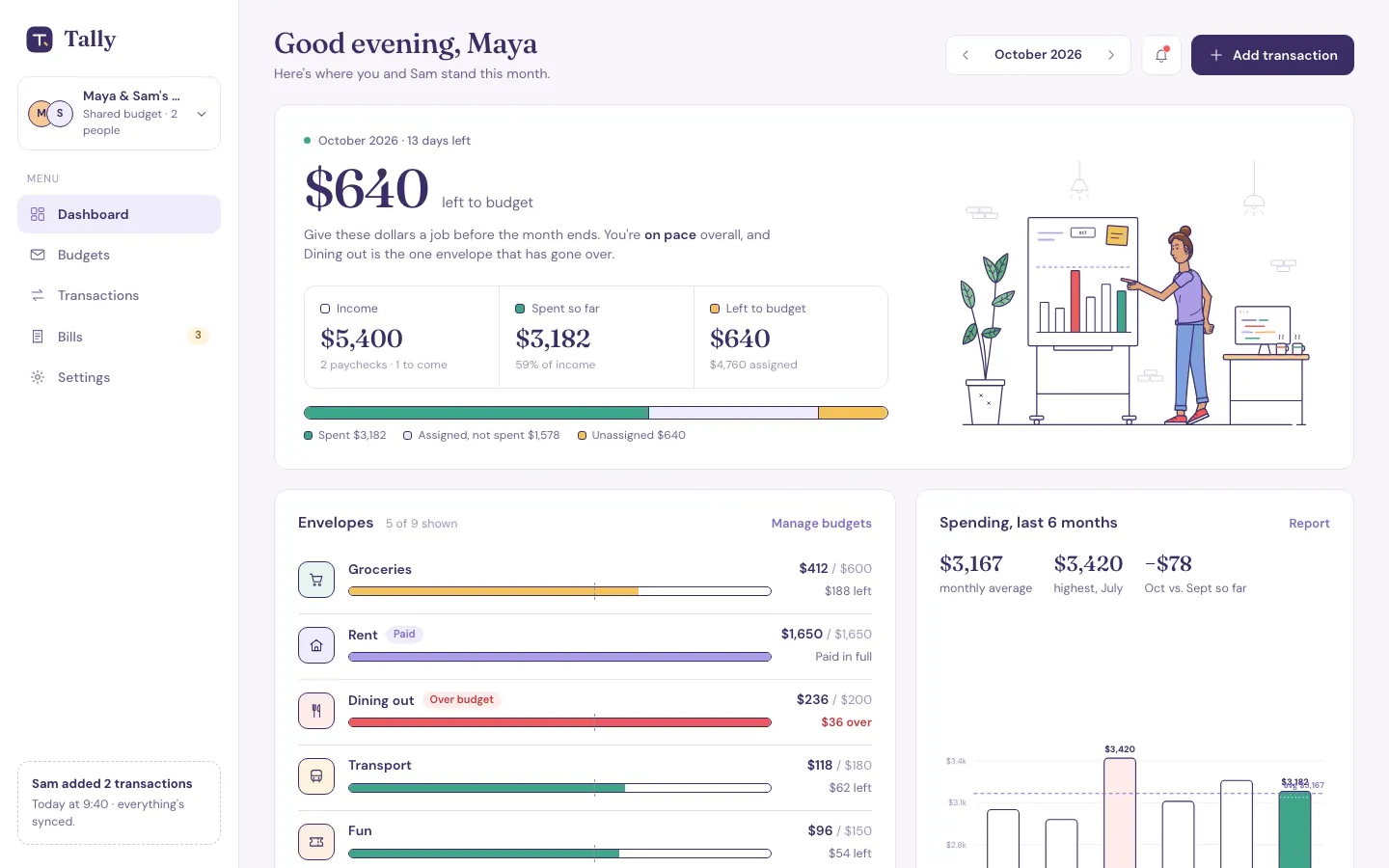Click the Tally logo icon
1389x868 pixels.
(x=40, y=40)
